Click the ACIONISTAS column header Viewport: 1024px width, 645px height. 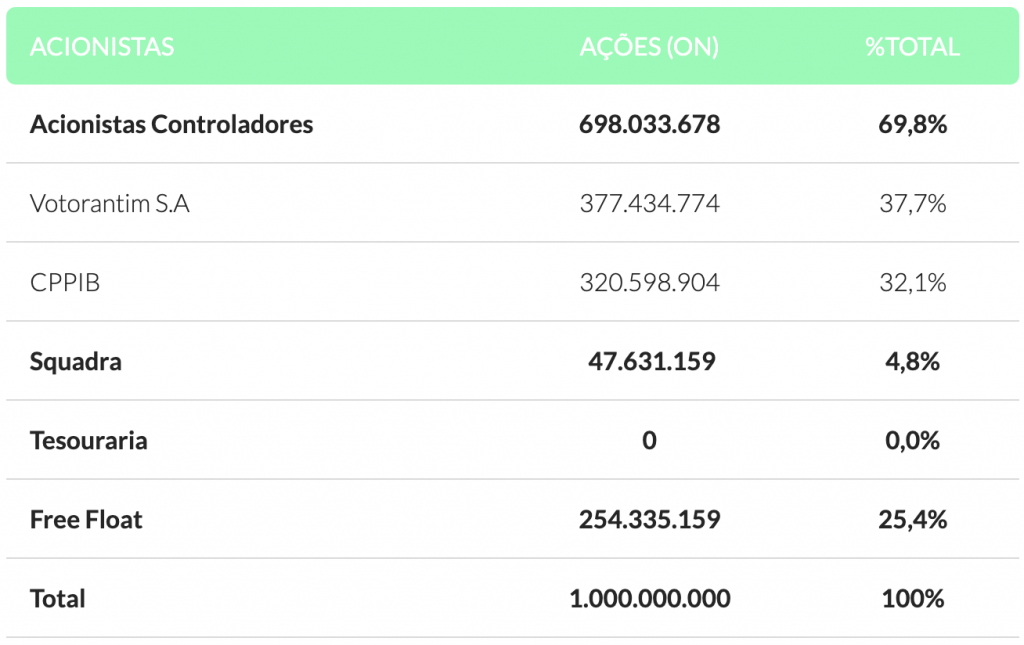[x=102, y=47]
